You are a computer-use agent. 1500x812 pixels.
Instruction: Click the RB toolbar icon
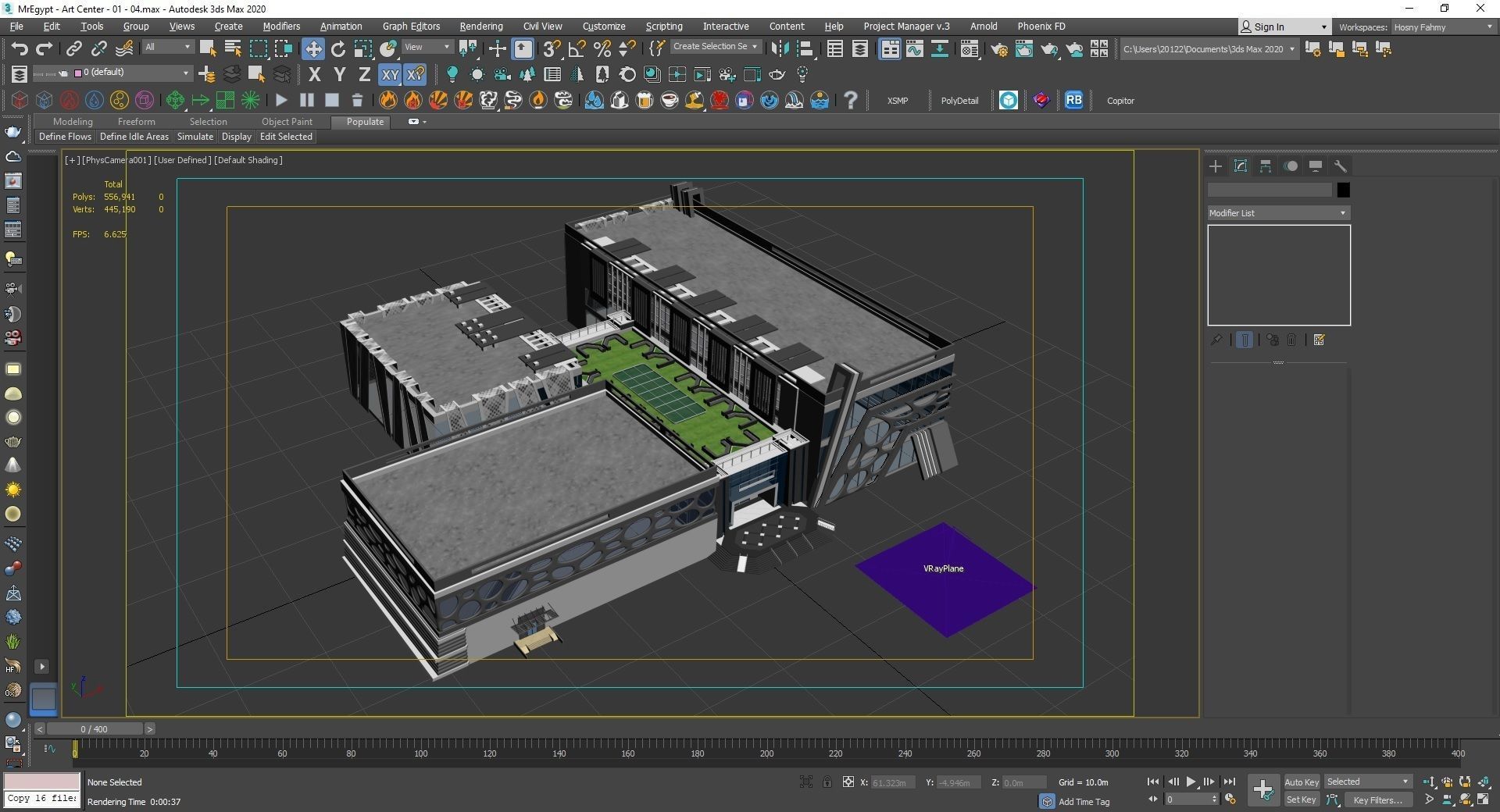(x=1073, y=100)
